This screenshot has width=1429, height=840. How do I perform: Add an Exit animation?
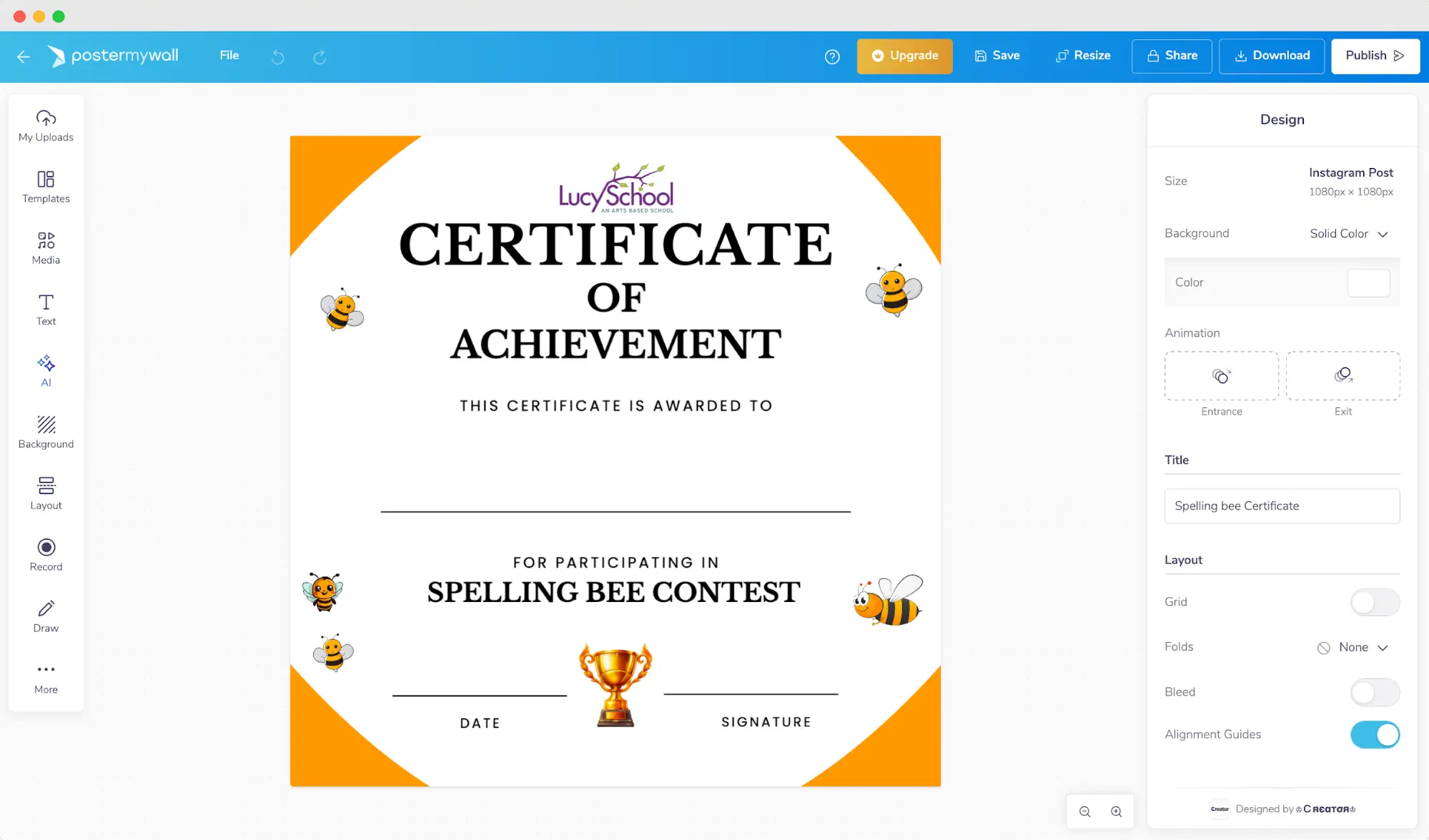click(1343, 375)
